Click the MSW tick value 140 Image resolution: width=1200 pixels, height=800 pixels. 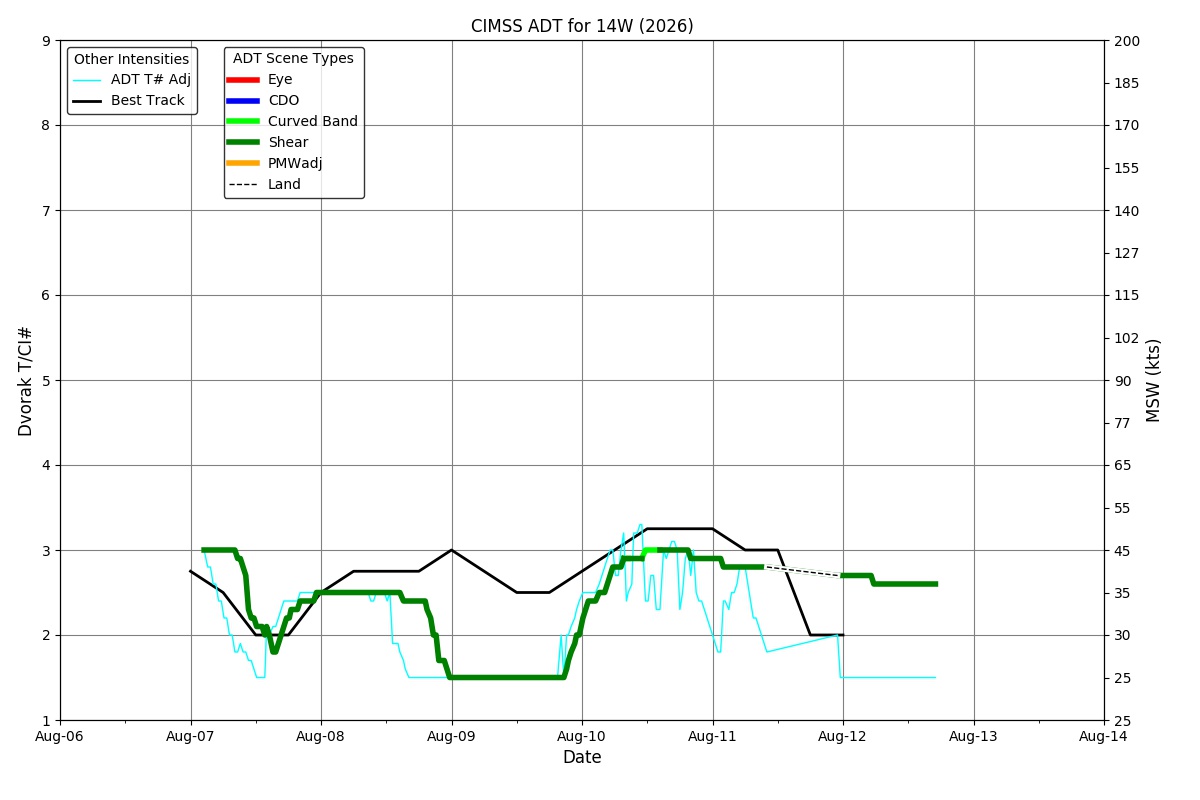point(1127,211)
